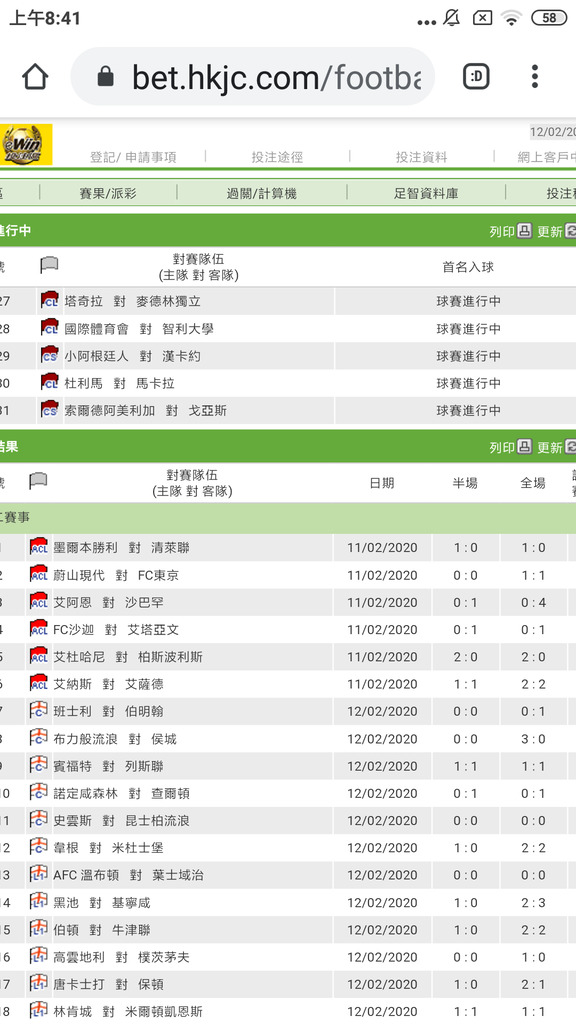Click the print icon in results header
576x1024 pixels.
524,447
